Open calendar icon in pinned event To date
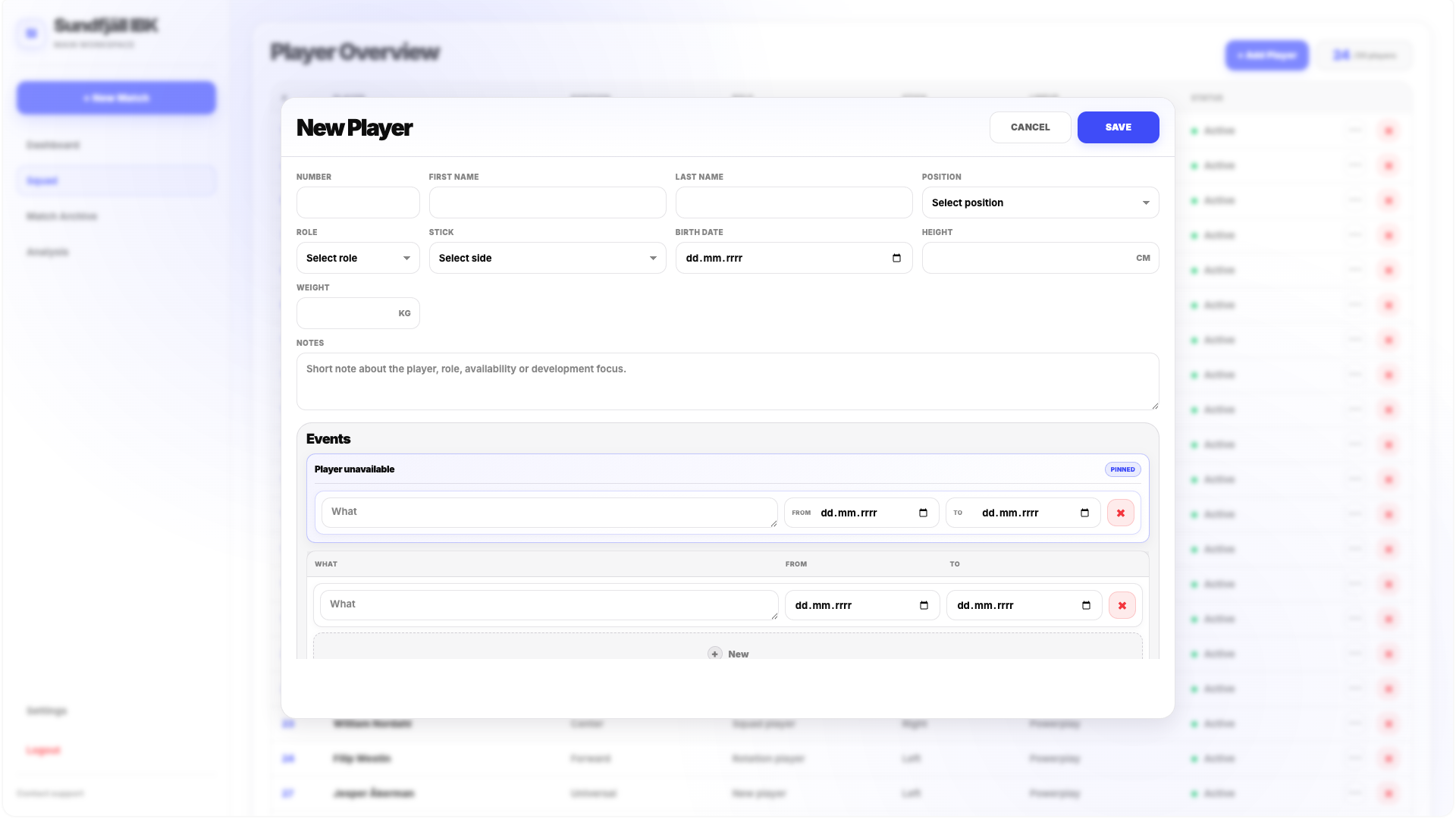This screenshot has height=819, width=1456. click(1084, 513)
